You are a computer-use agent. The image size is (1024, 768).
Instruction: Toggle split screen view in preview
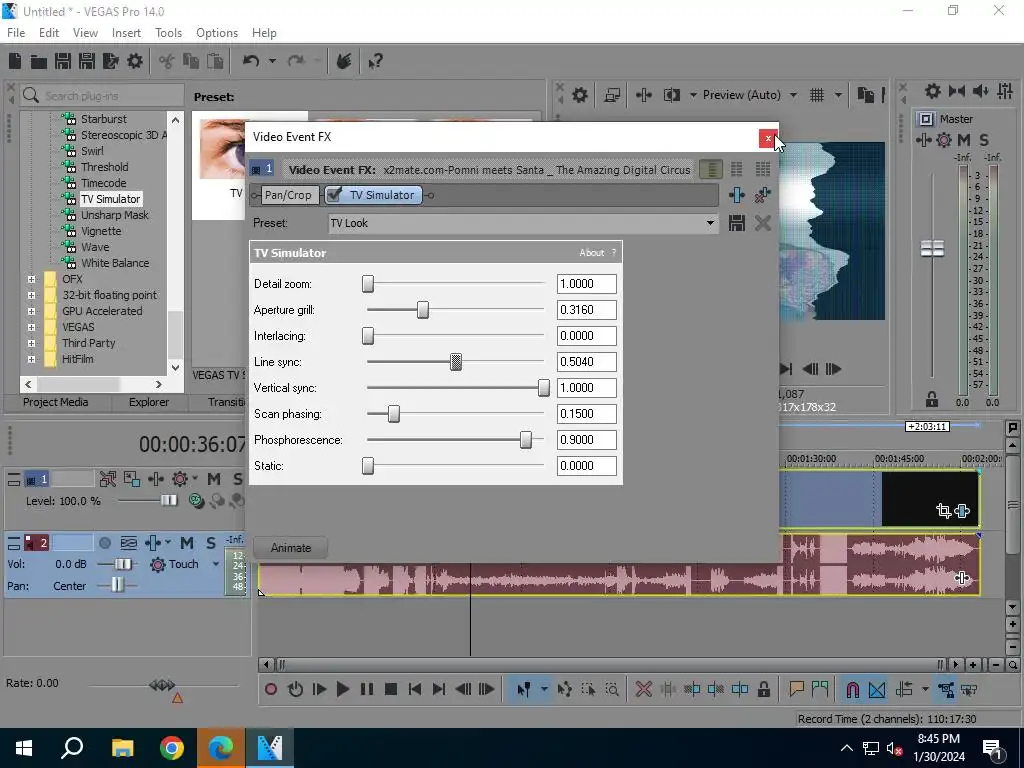671,95
